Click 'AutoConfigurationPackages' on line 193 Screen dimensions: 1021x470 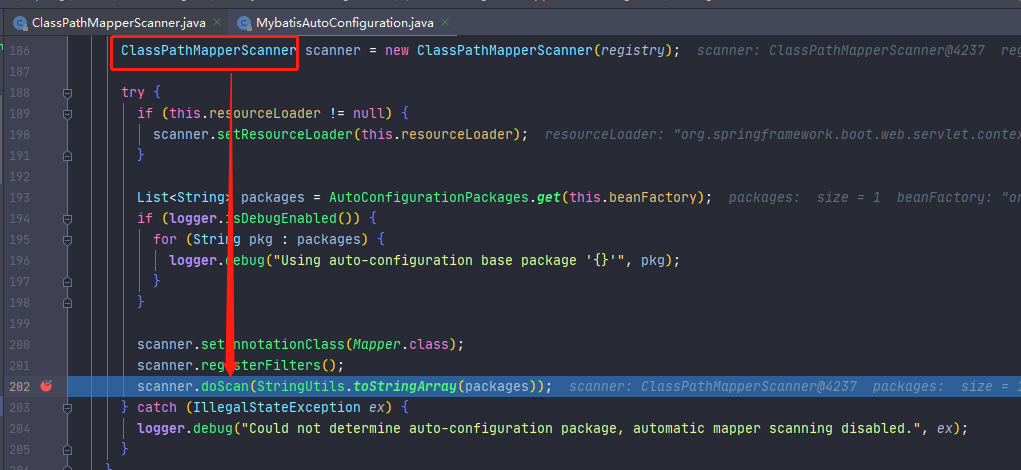pyautogui.click(x=428, y=197)
